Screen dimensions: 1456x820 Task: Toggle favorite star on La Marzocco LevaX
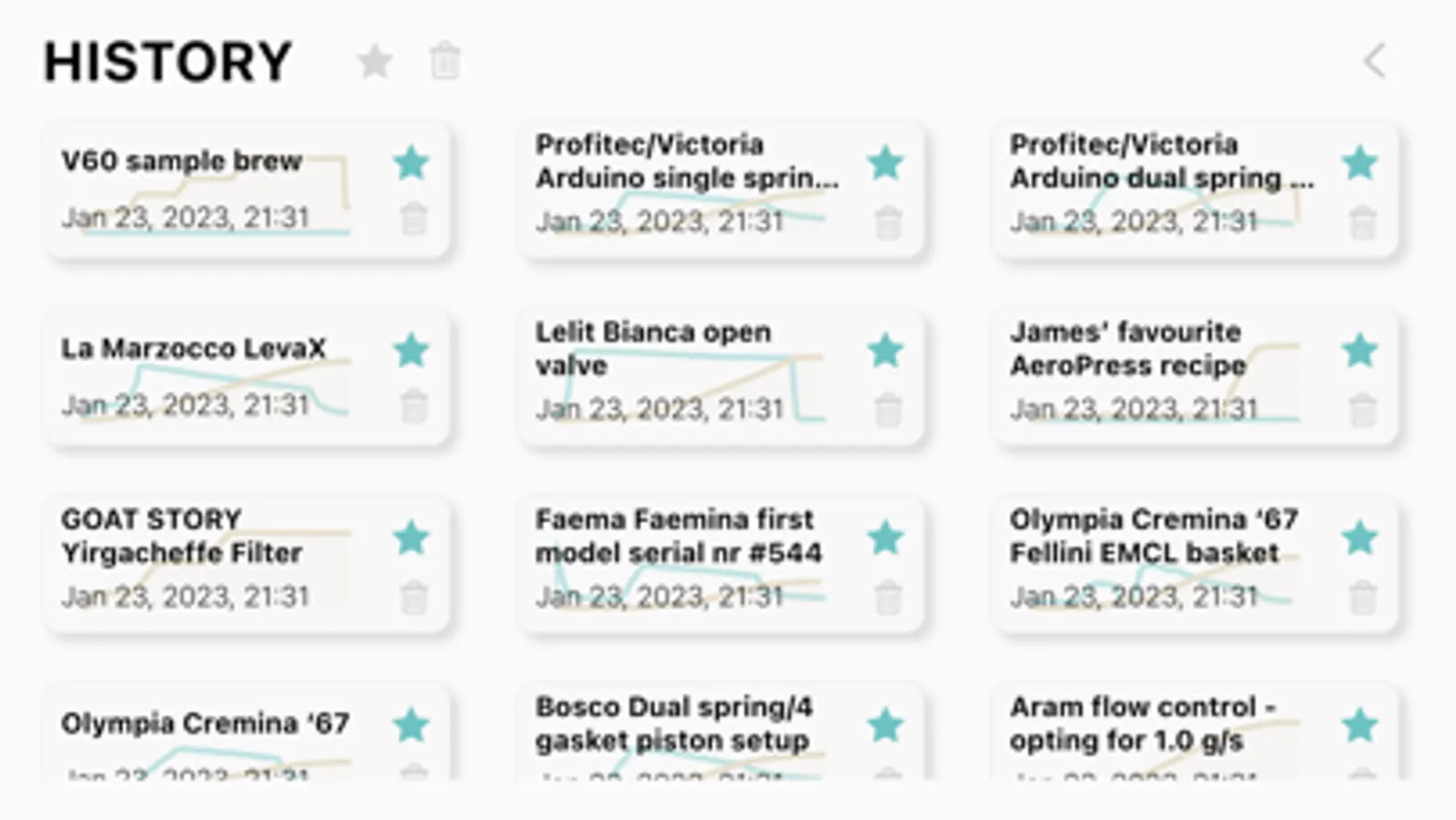coord(412,351)
